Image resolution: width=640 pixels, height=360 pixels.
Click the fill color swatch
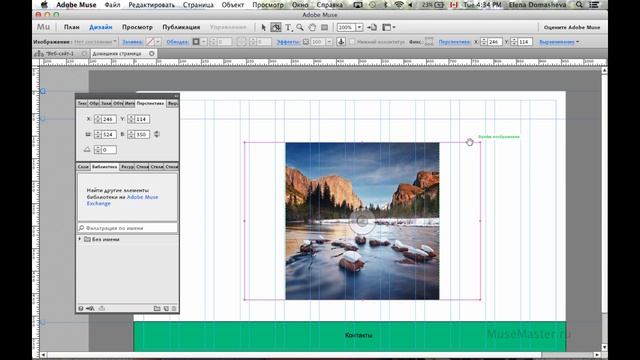coord(150,42)
